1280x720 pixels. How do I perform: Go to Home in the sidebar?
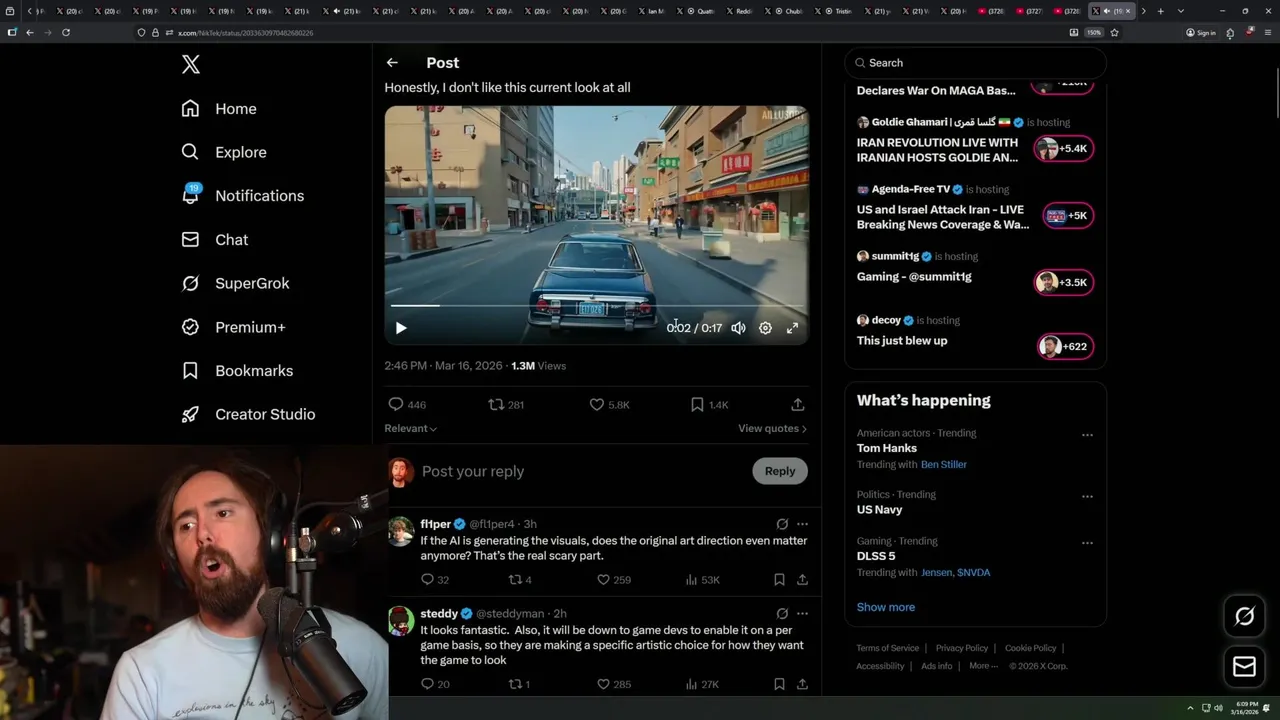tap(219, 109)
